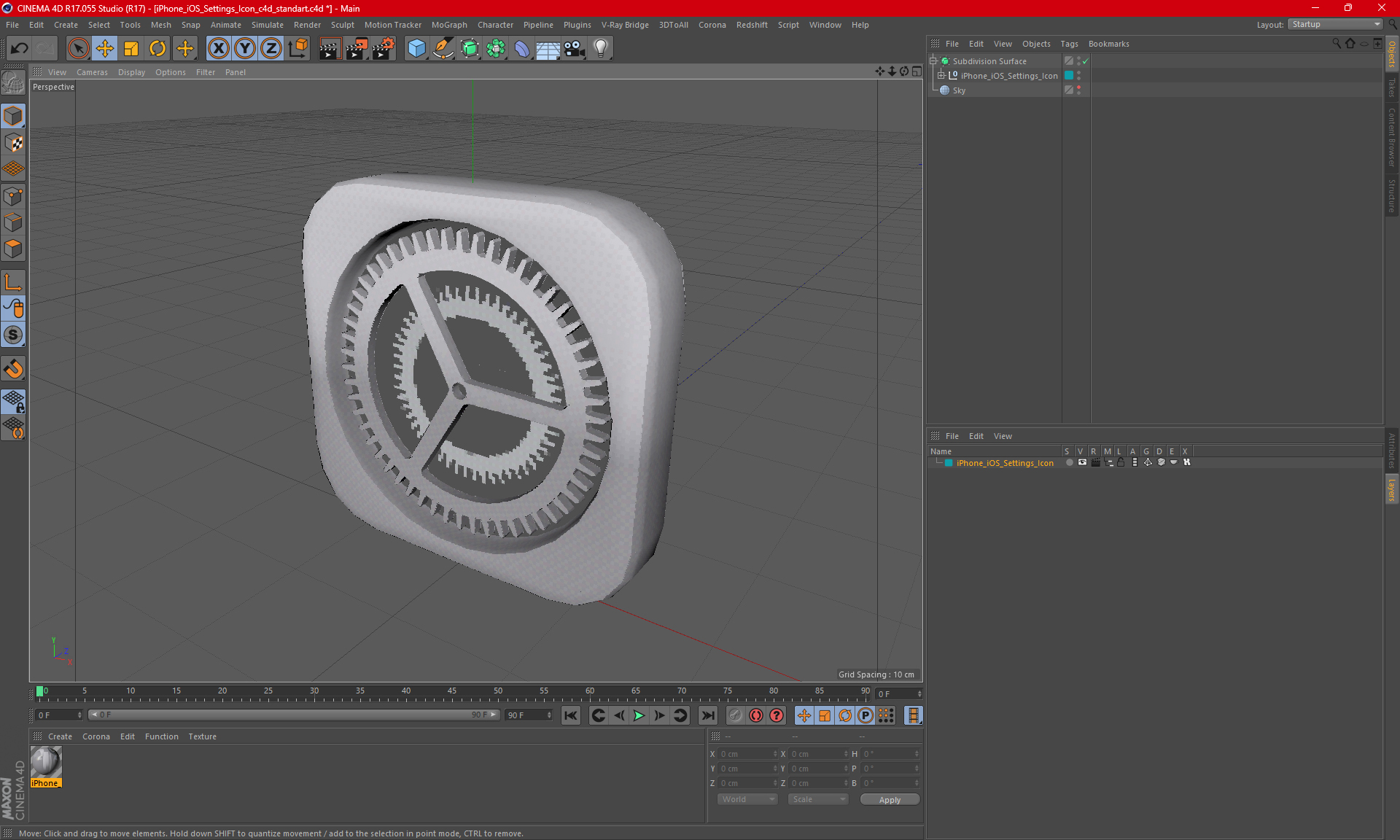Click the magnet tool icon
This screenshot has width=1400, height=840.
(13, 368)
